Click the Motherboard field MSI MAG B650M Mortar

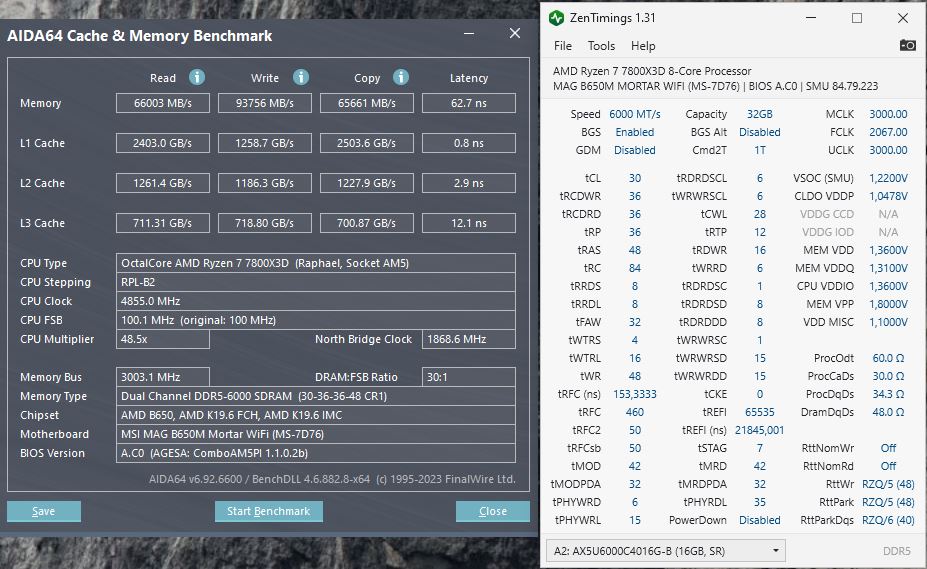pos(316,434)
